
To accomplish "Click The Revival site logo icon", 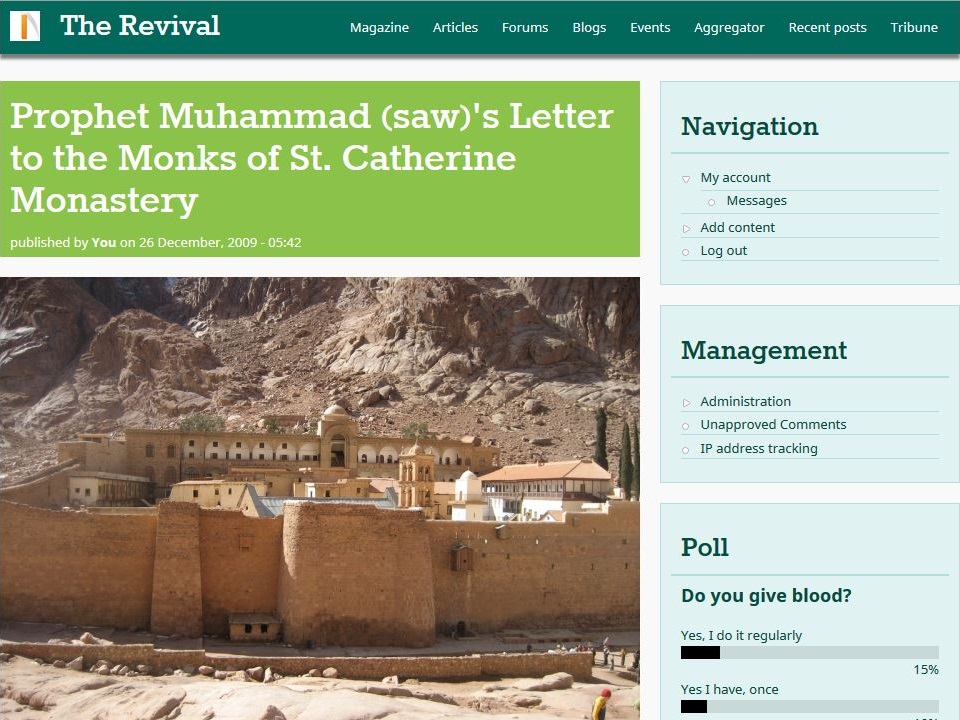I will [x=25, y=26].
